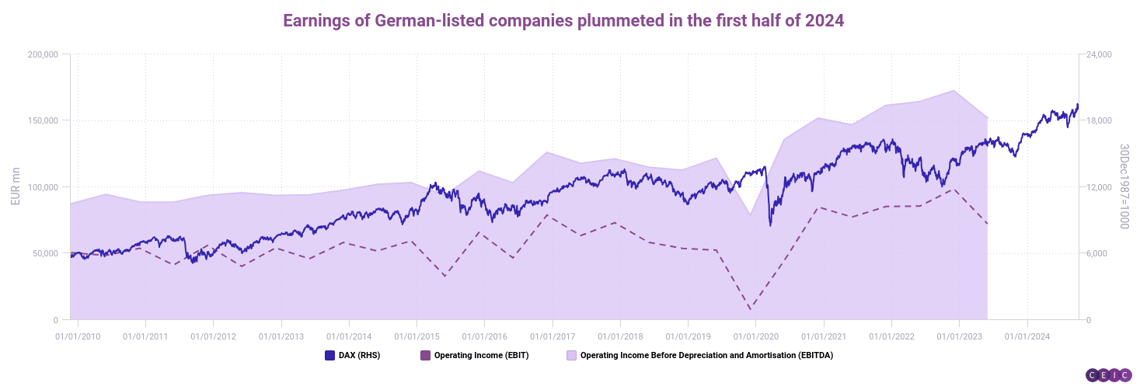Select the 01/01/2022 x-axis tick label
Image resolution: width=1140 pixels, height=390 pixels.
[891, 336]
